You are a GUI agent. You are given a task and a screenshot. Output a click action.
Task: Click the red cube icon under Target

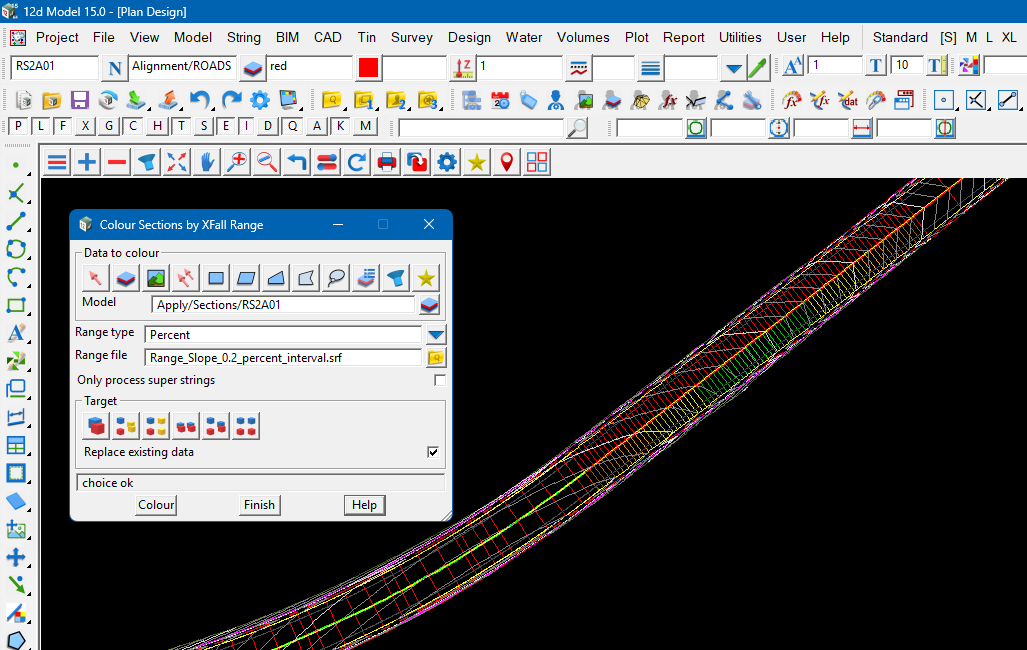(x=96, y=427)
